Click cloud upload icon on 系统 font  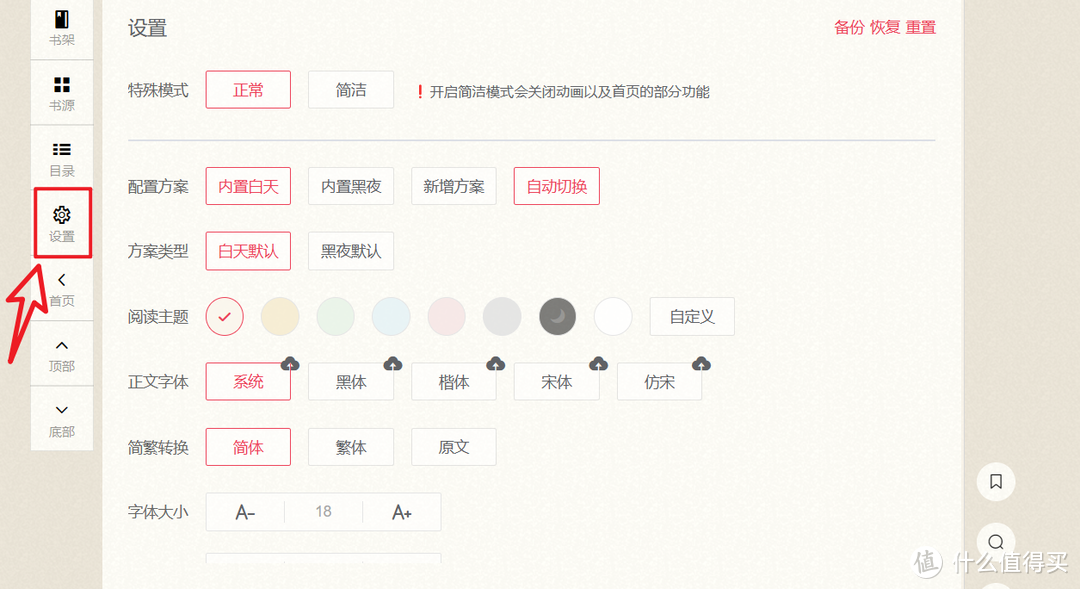click(290, 364)
